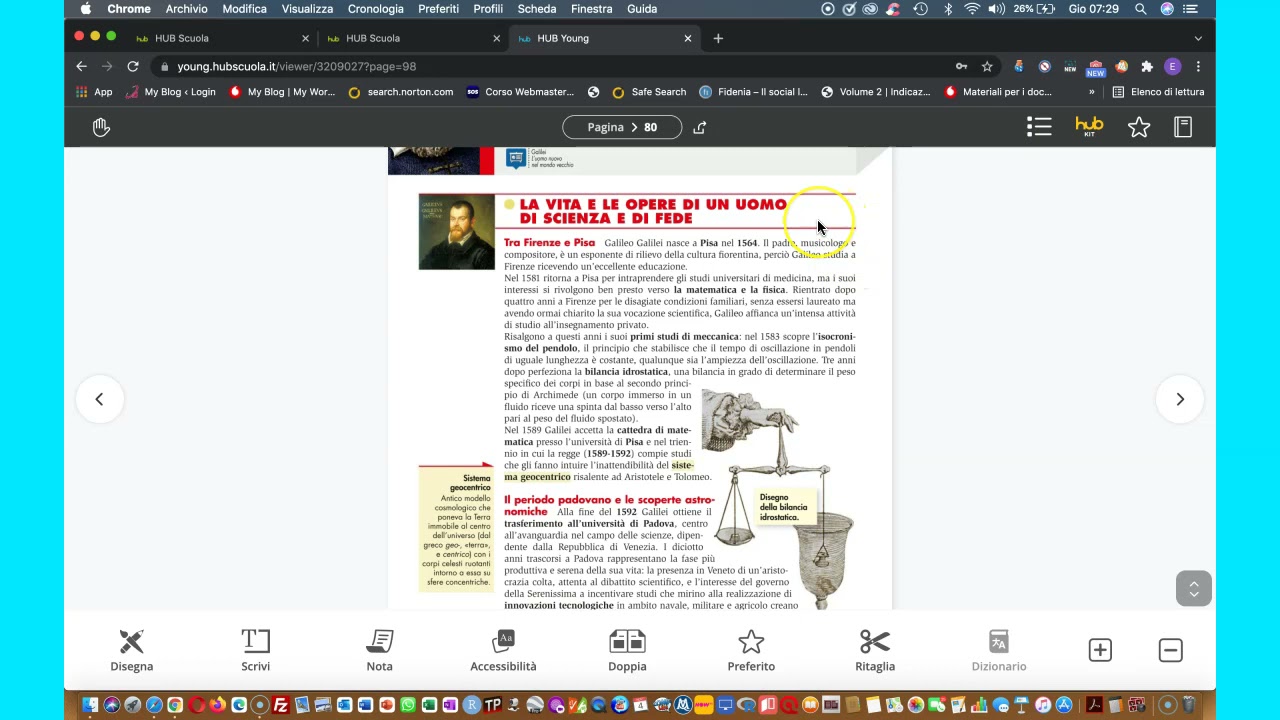Show more bookmarks chevron
Image resolution: width=1280 pixels, height=720 pixels.
[1091, 92]
